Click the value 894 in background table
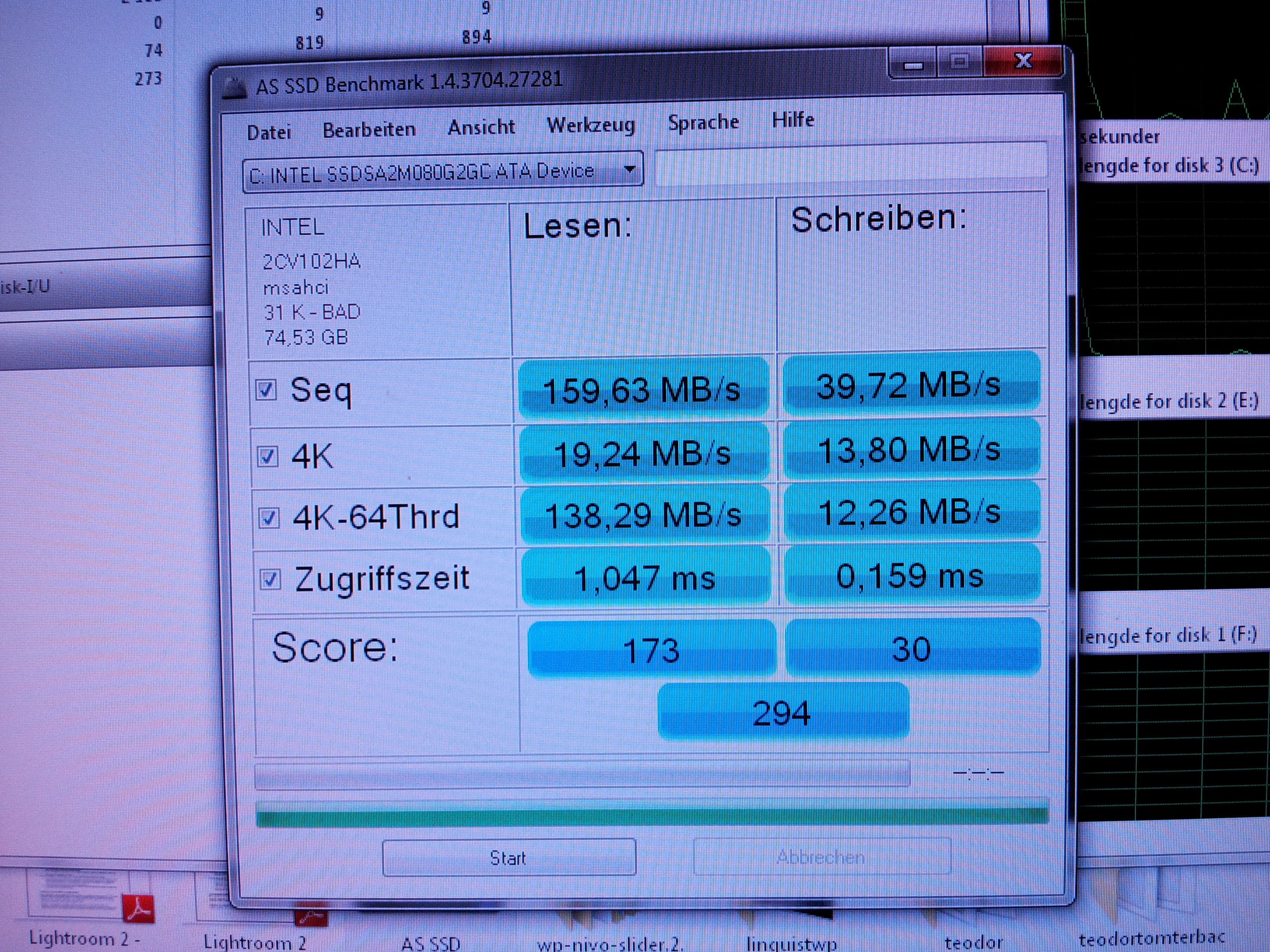The width and height of the screenshot is (1270, 952). (x=477, y=37)
